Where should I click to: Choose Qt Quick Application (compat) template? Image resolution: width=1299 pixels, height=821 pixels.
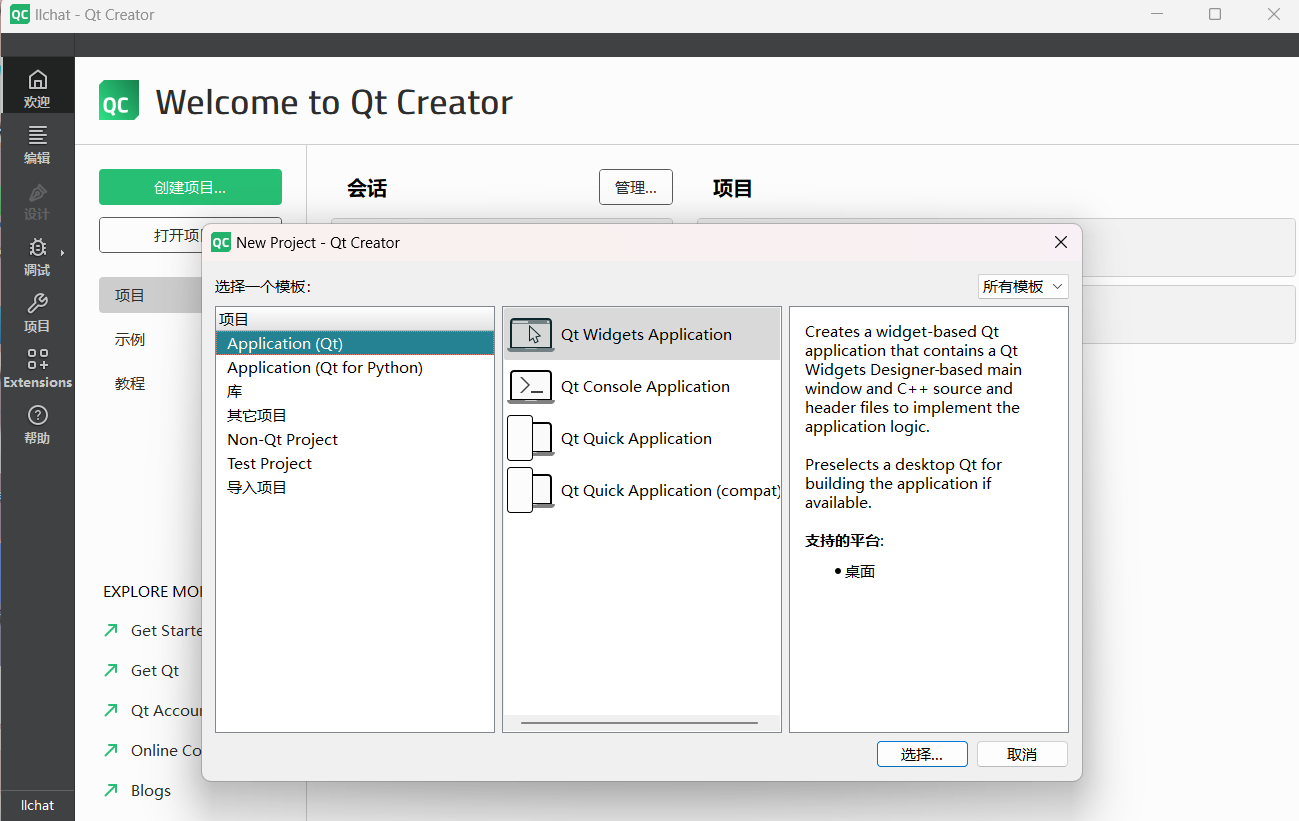pyautogui.click(x=642, y=490)
